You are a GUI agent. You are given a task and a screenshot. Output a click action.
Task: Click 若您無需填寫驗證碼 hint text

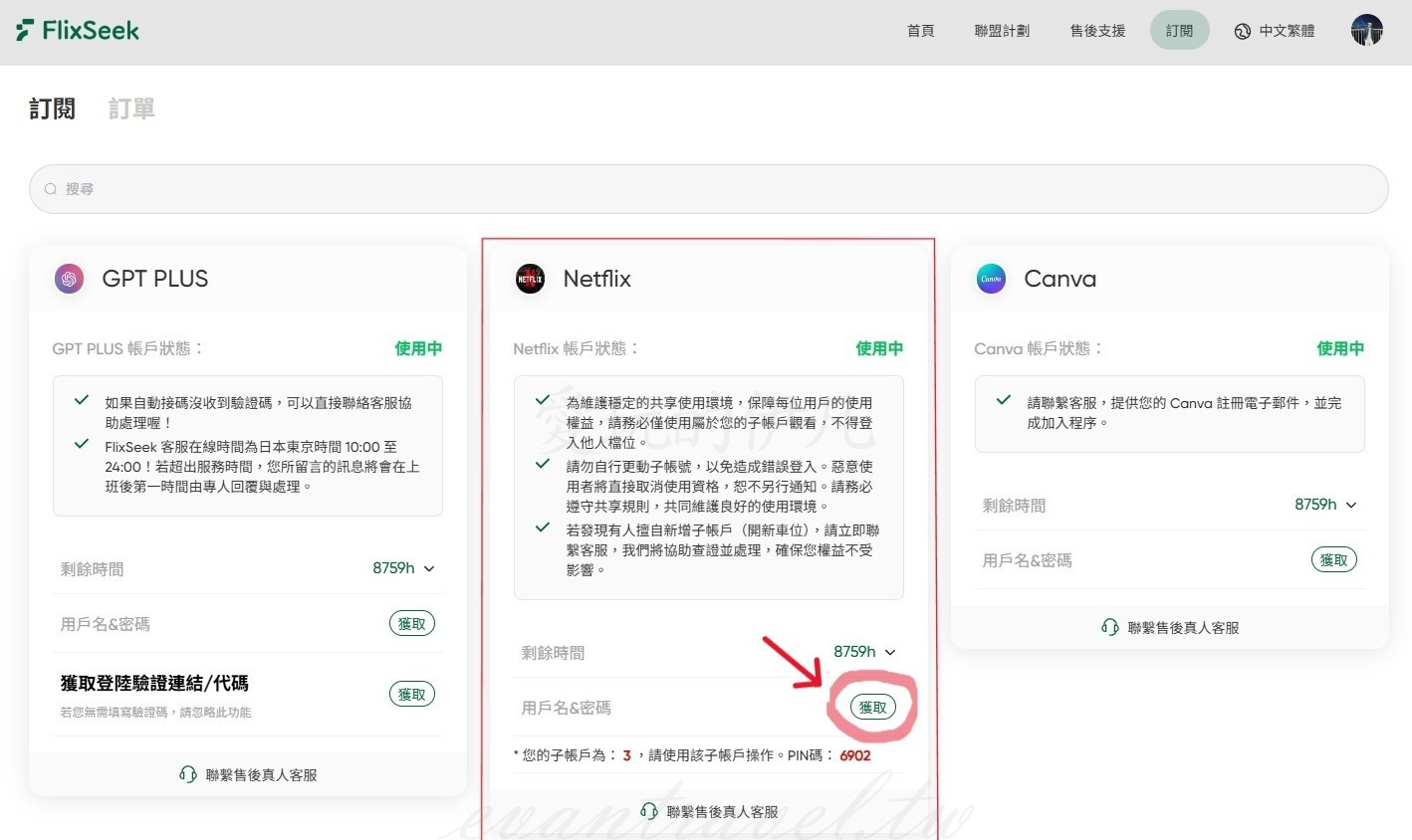[155, 713]
